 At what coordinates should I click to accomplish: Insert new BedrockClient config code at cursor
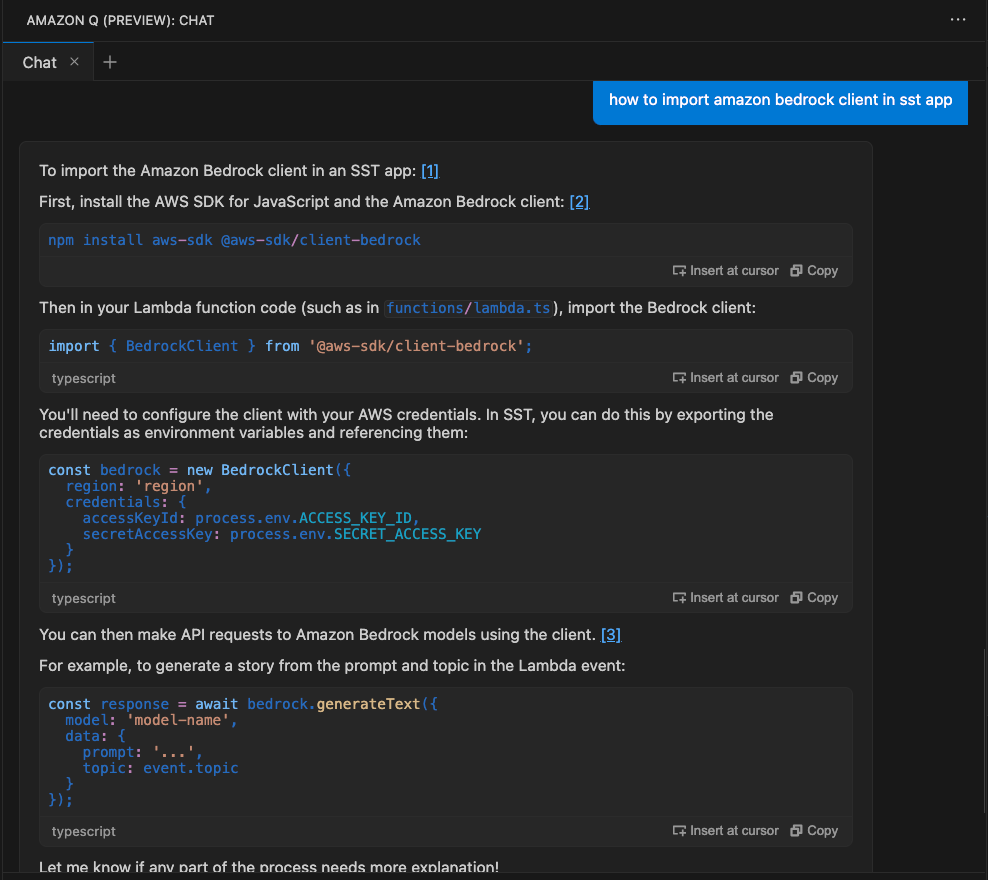coord(725,597)
